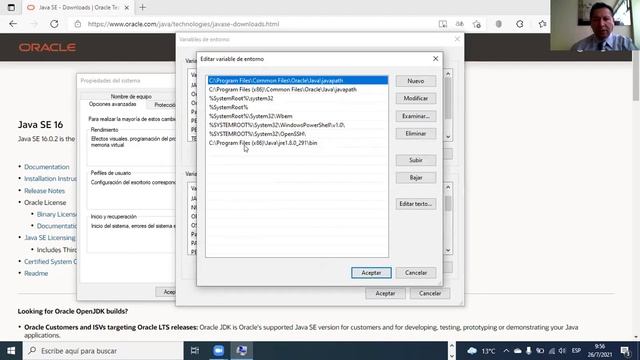
Task: Click Aceptar in Editar variable dialog
Action: pyautogui.click(x=371, y=273)
